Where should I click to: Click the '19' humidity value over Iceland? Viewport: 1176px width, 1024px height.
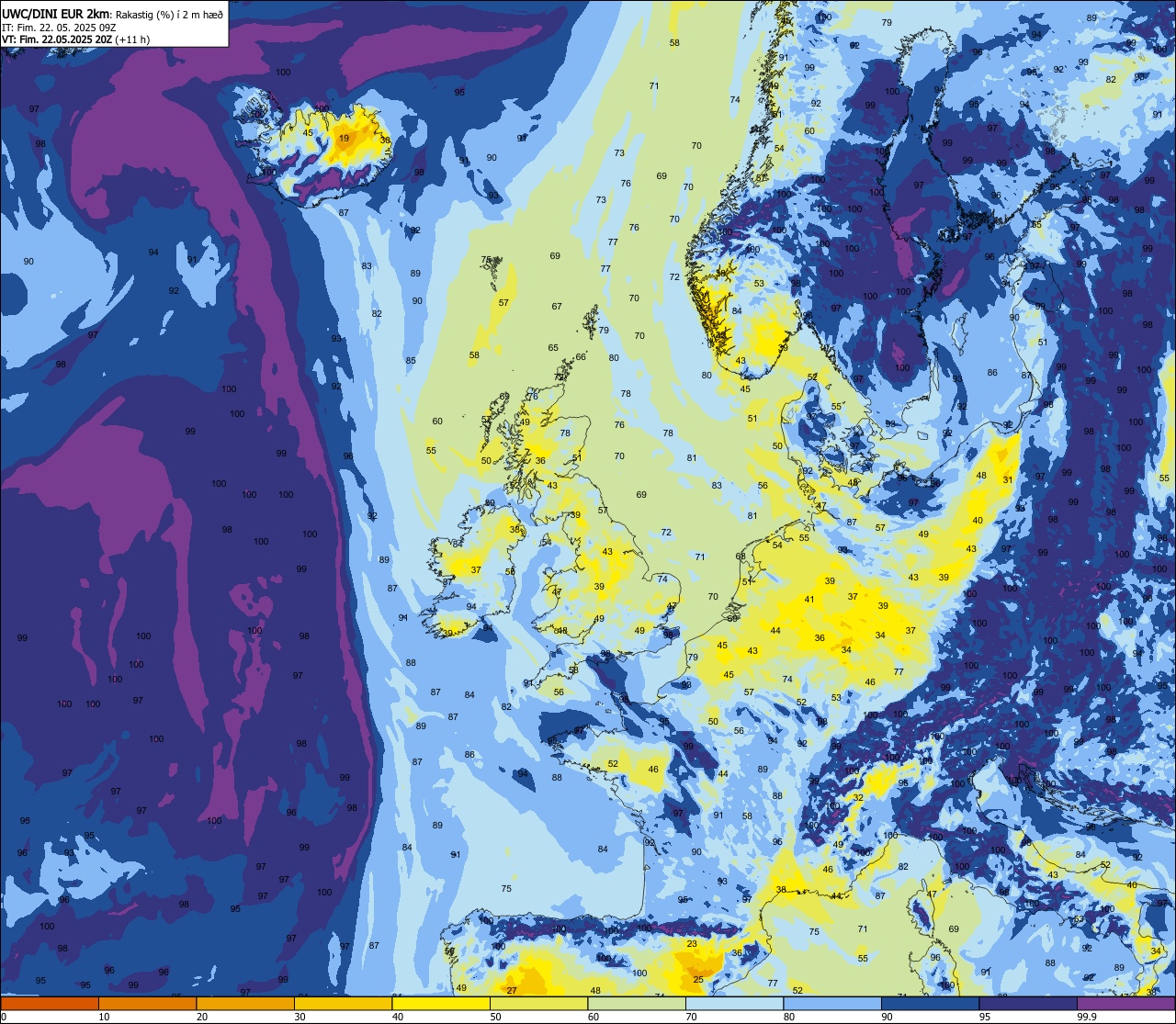coord(344,139)
